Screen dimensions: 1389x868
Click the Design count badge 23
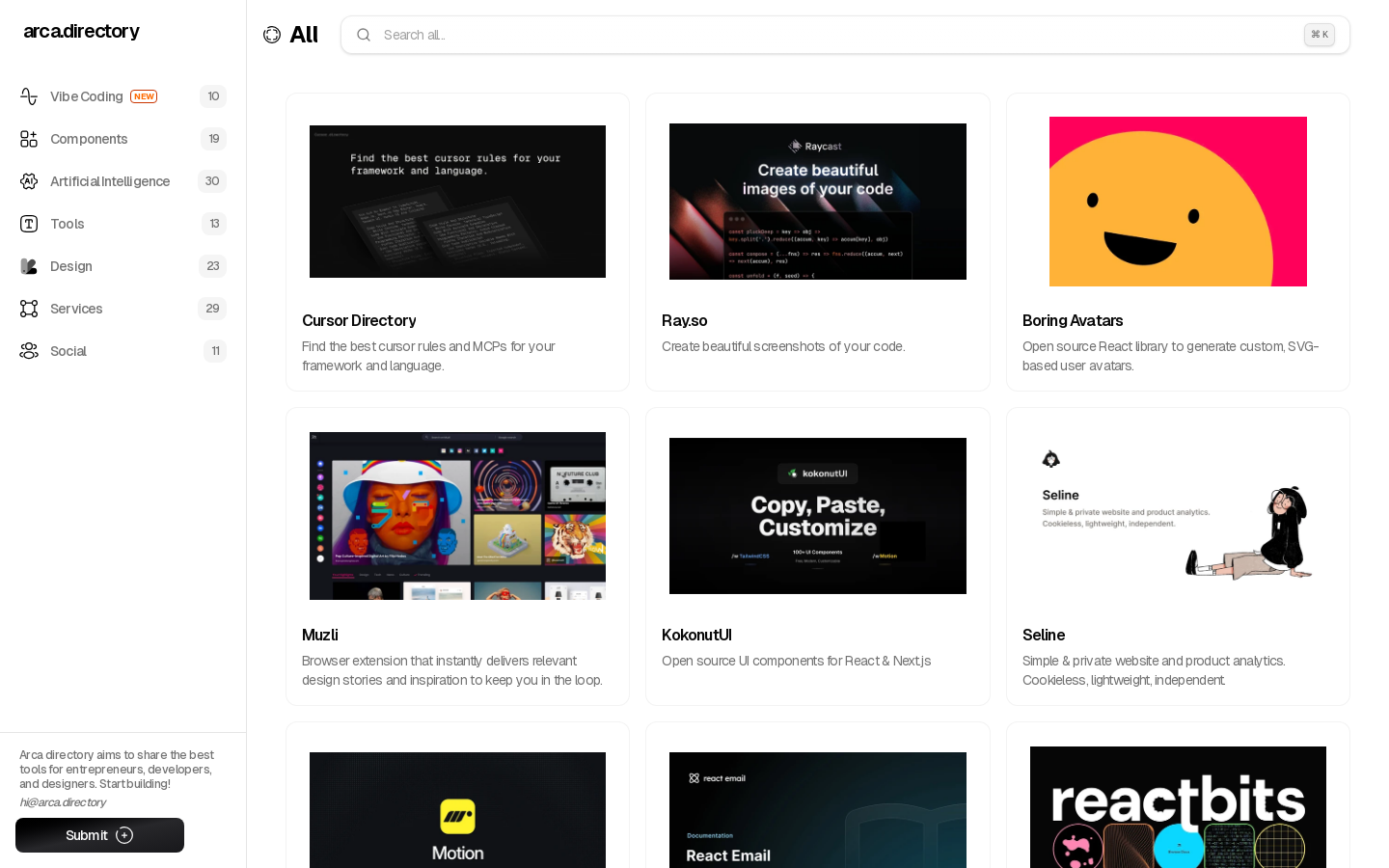(212, 266)
